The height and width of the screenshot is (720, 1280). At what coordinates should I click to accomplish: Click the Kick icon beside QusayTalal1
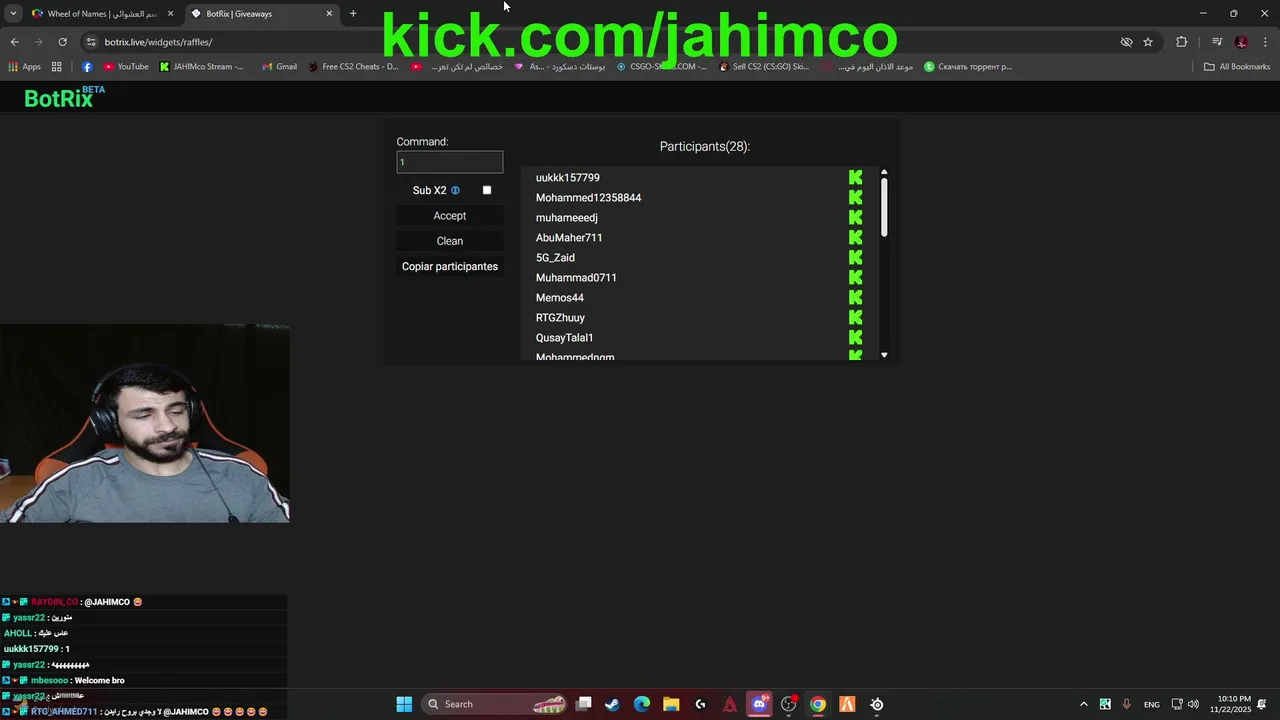(x=855, y=338)
